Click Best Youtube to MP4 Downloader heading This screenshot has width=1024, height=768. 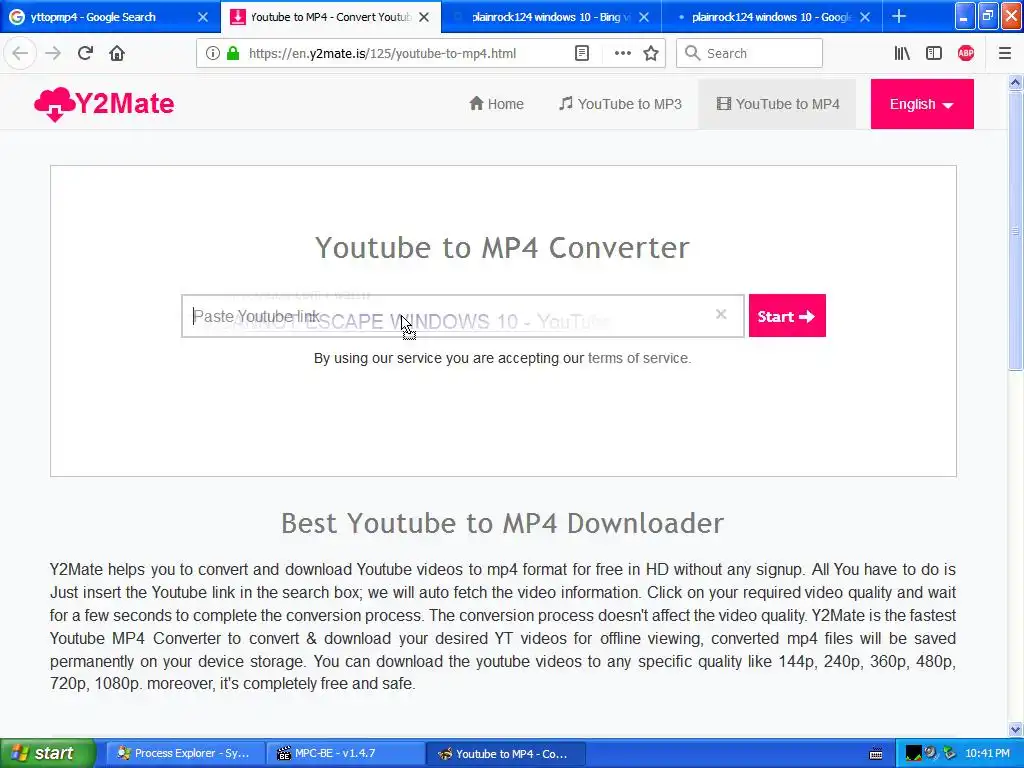point(502,523)
